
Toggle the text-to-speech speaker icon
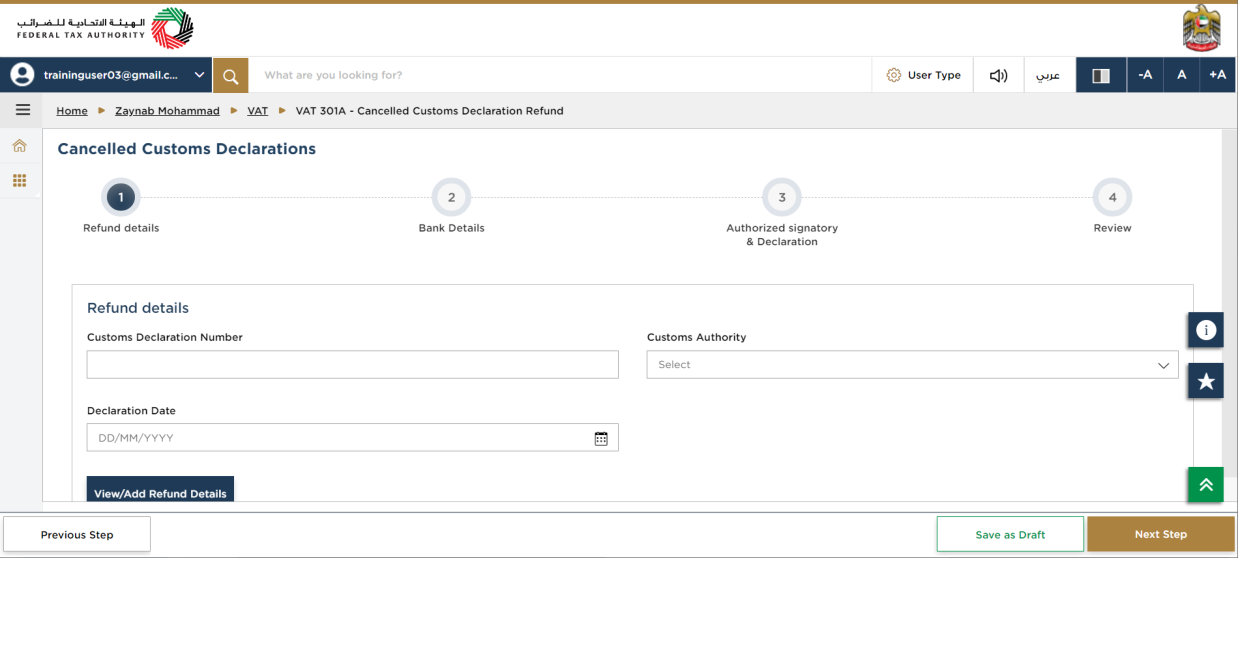pyautogui.click(x=998, y=75)
